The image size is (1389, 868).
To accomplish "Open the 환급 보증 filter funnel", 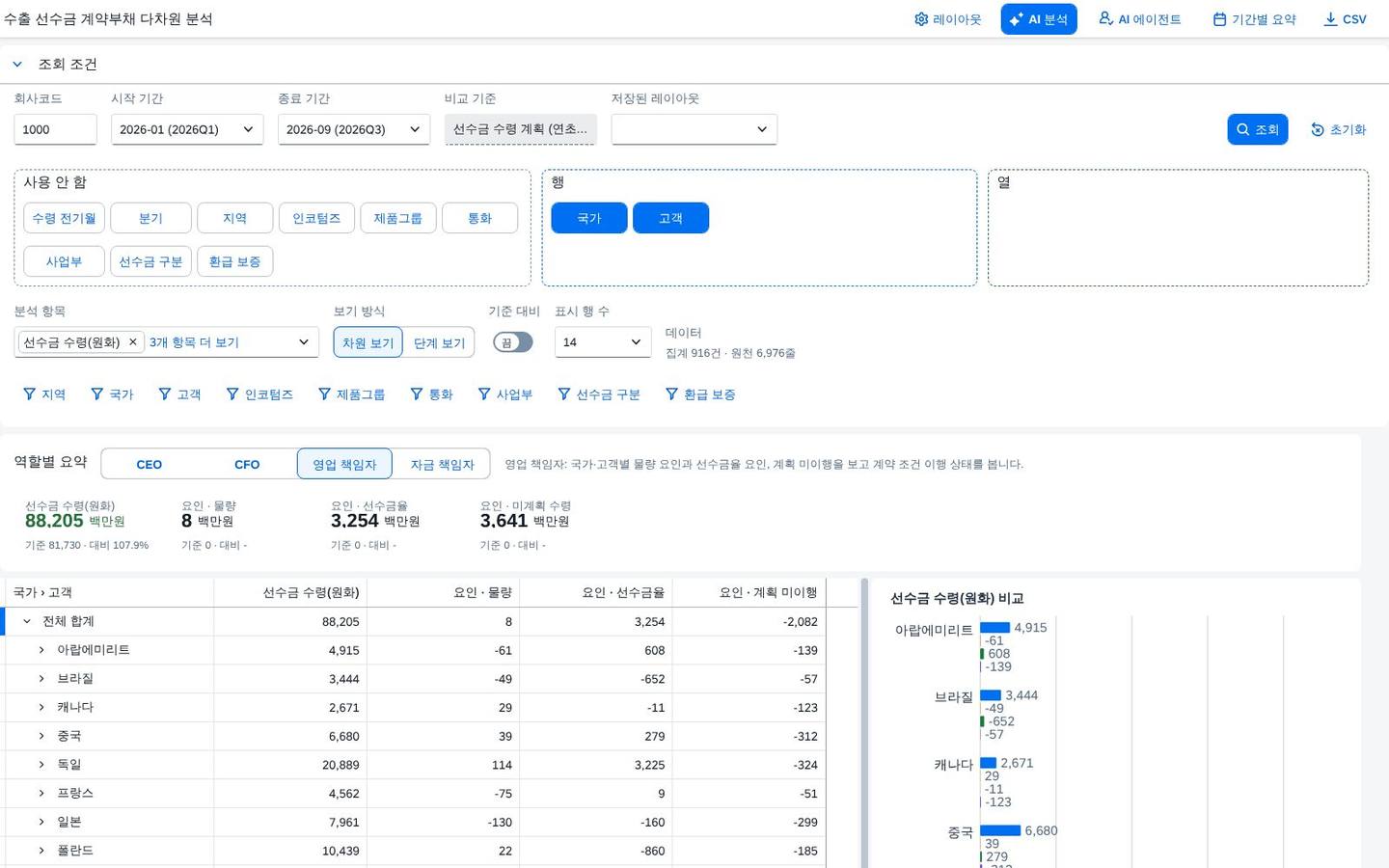I will pyautogui.click(x=671, y=394).
